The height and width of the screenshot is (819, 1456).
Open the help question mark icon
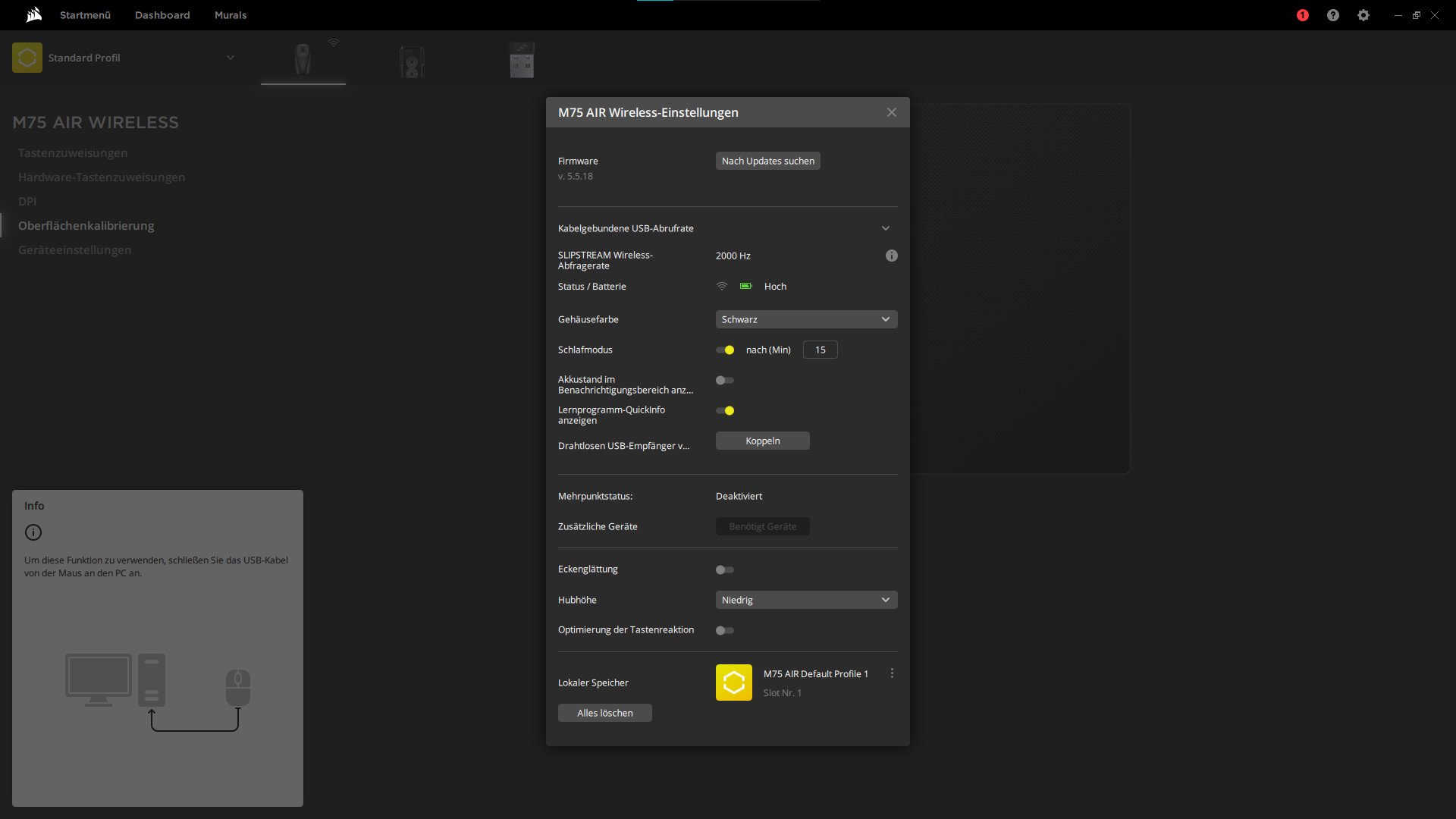(1333, 15)
